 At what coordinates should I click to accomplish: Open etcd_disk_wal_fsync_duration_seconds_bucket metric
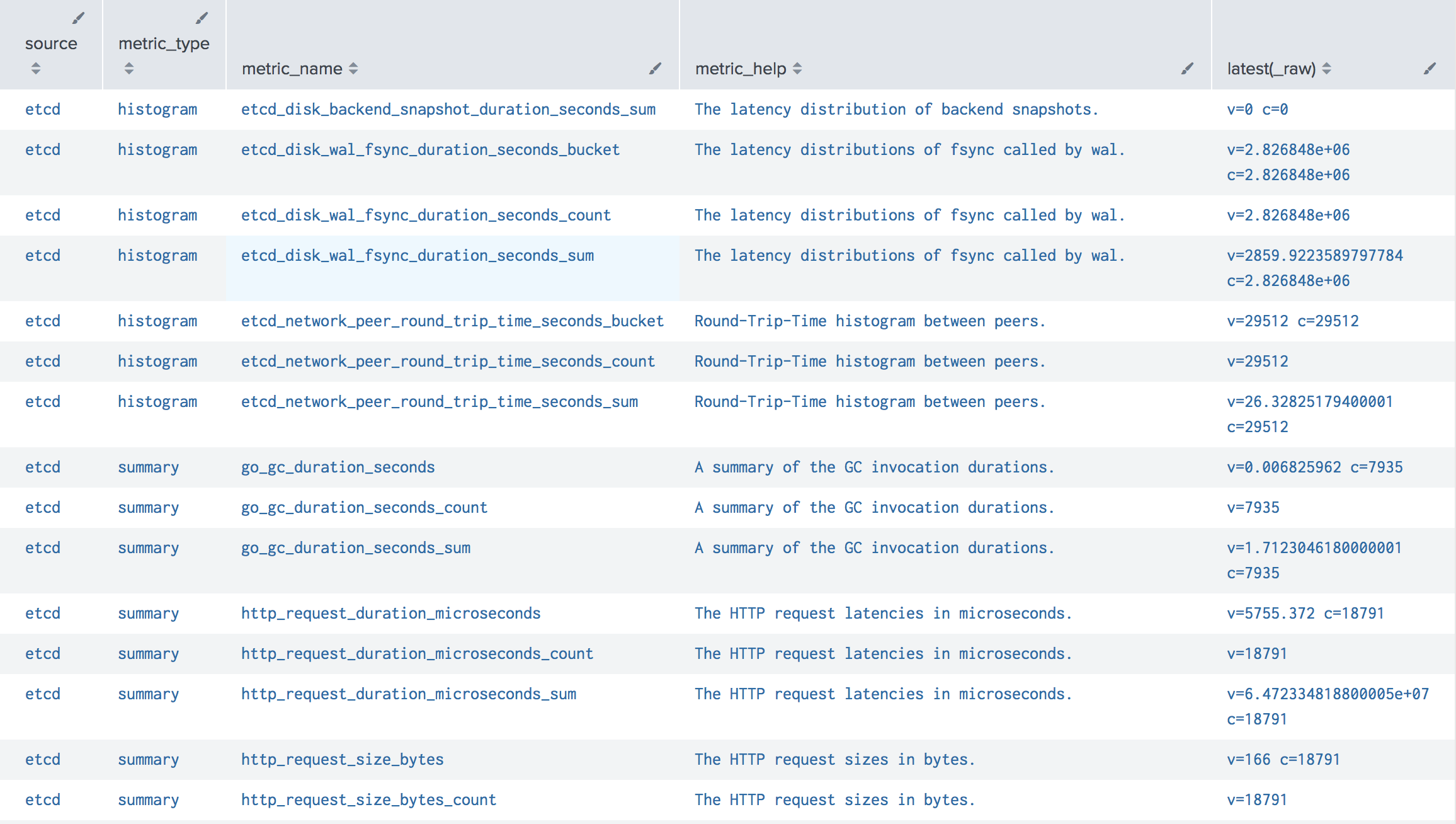[x=431, y=150]
